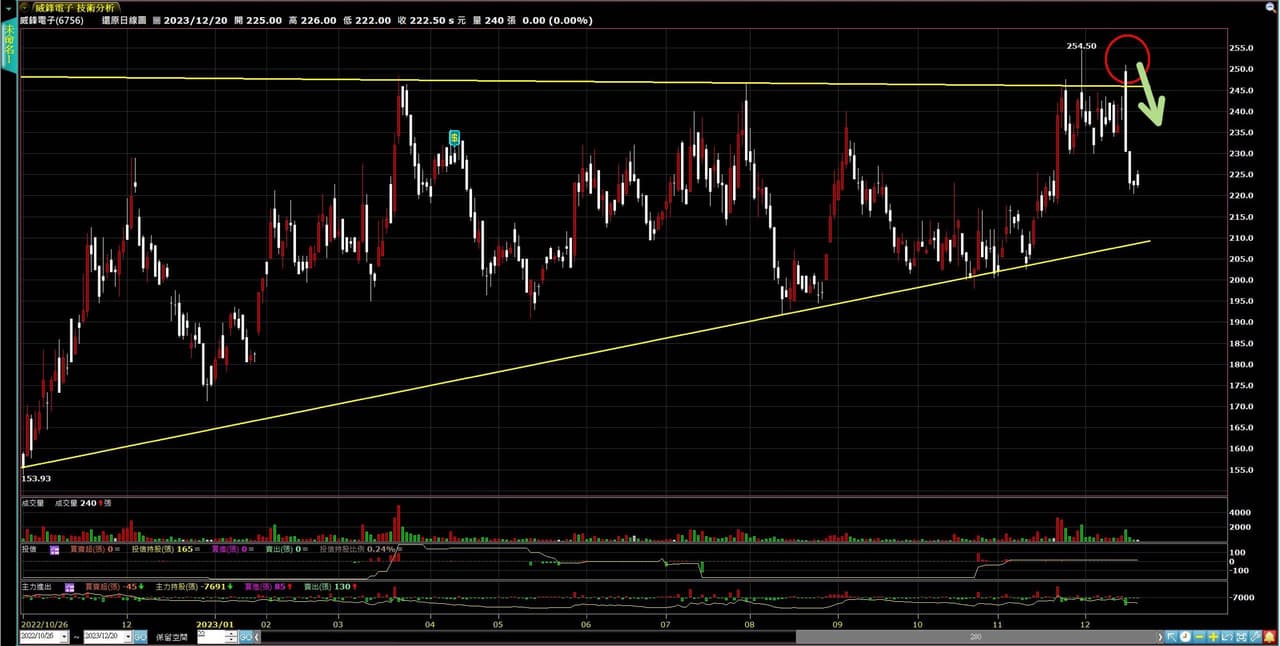Open the 主力進出 indicator settings icon
This screenshot has height=646, width=1280.
(x=70, y=587)
